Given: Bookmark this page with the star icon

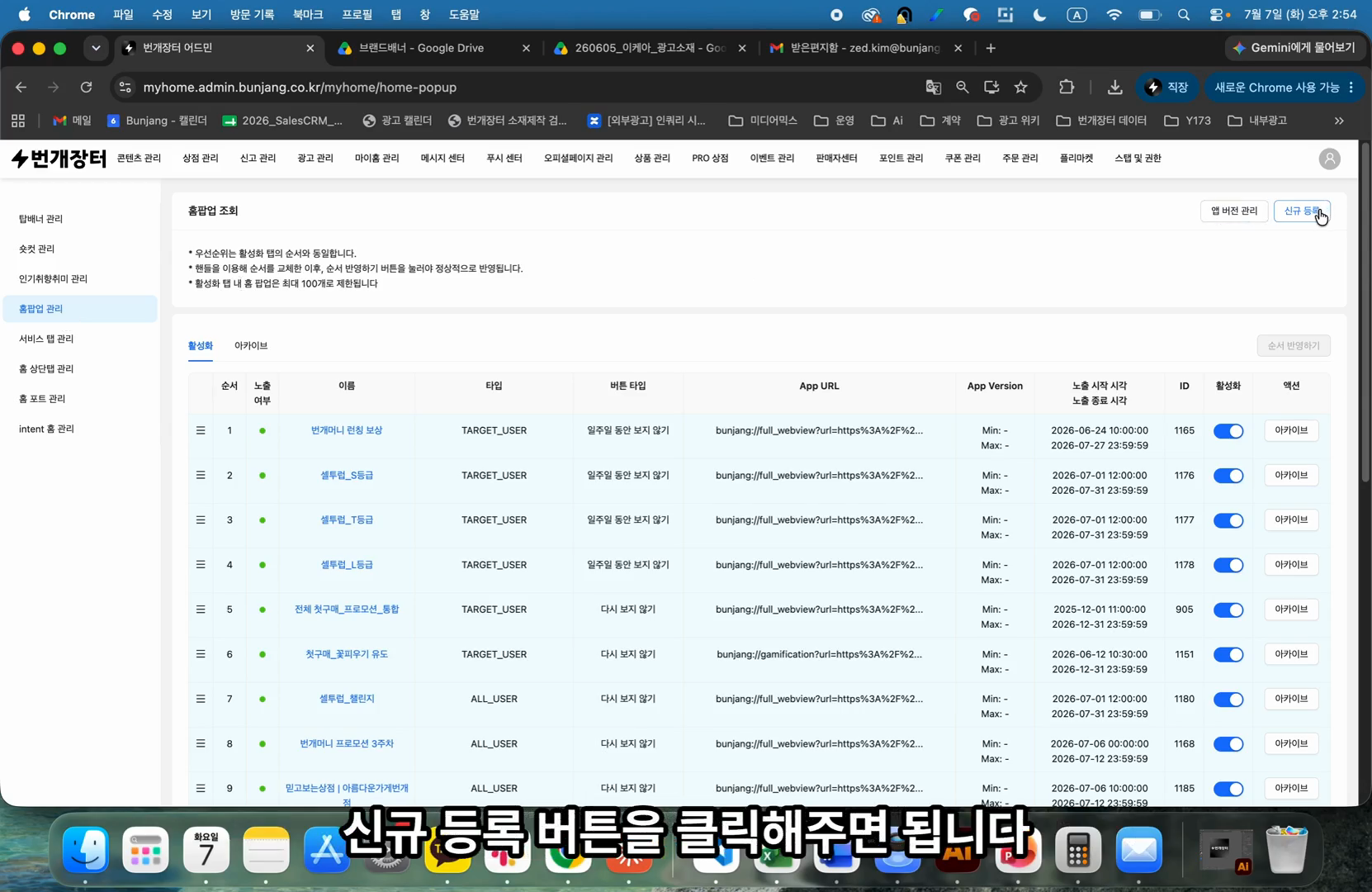Looking at the screenshot, I should [1021, 88].
